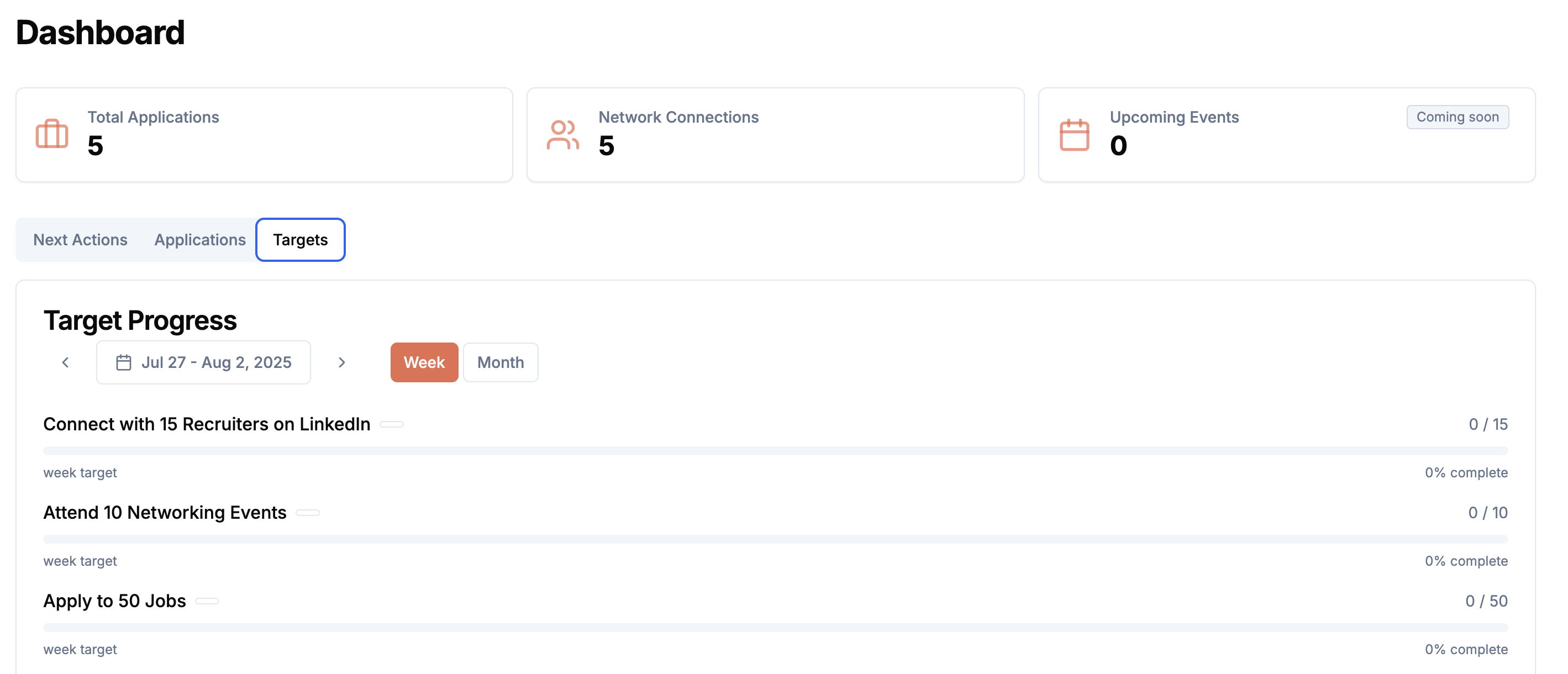Select the Total Applications summary card
Screen dimensions: 1568x674
click(x=264, y=134)
